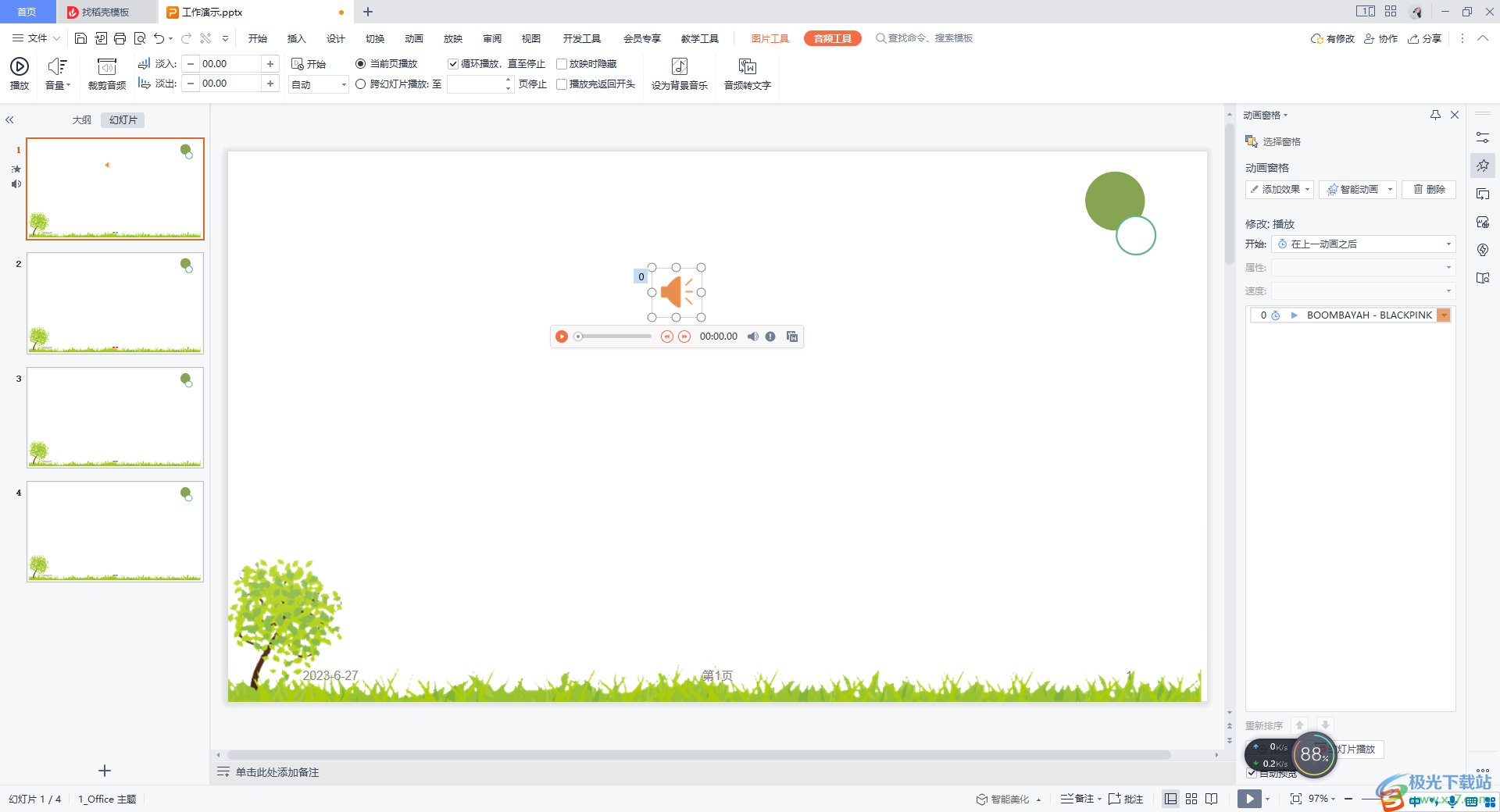This screenshot has width=1500, height=812.
Task: Open the Volume control menu
Action: tap(57, 73)
